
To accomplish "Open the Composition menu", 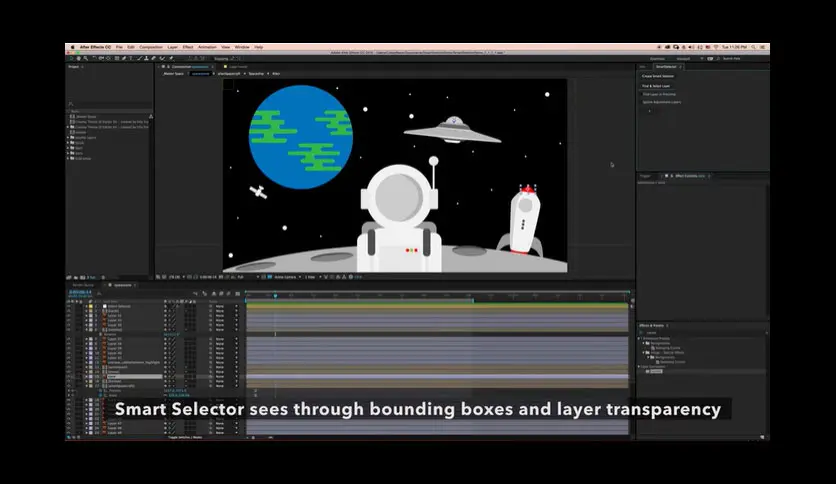I will click(x=151, y=47).
